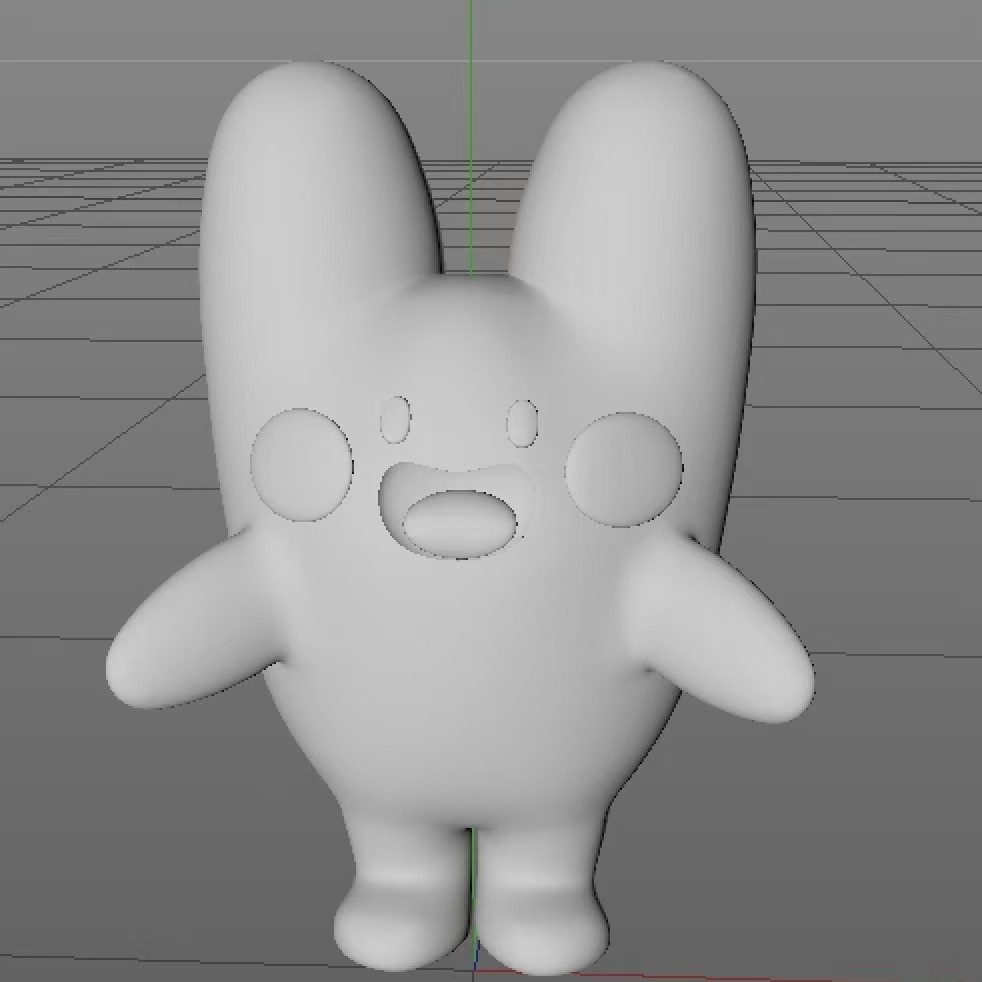Click the small right eye of the model
Image resolution: width=982 pixels, height=982 pixels.
pos(522,423)
